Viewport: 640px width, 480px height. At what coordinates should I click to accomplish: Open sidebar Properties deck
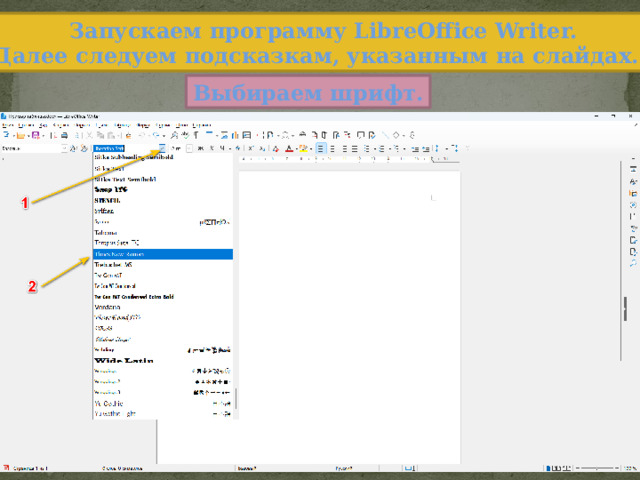(x=633, y=169)
